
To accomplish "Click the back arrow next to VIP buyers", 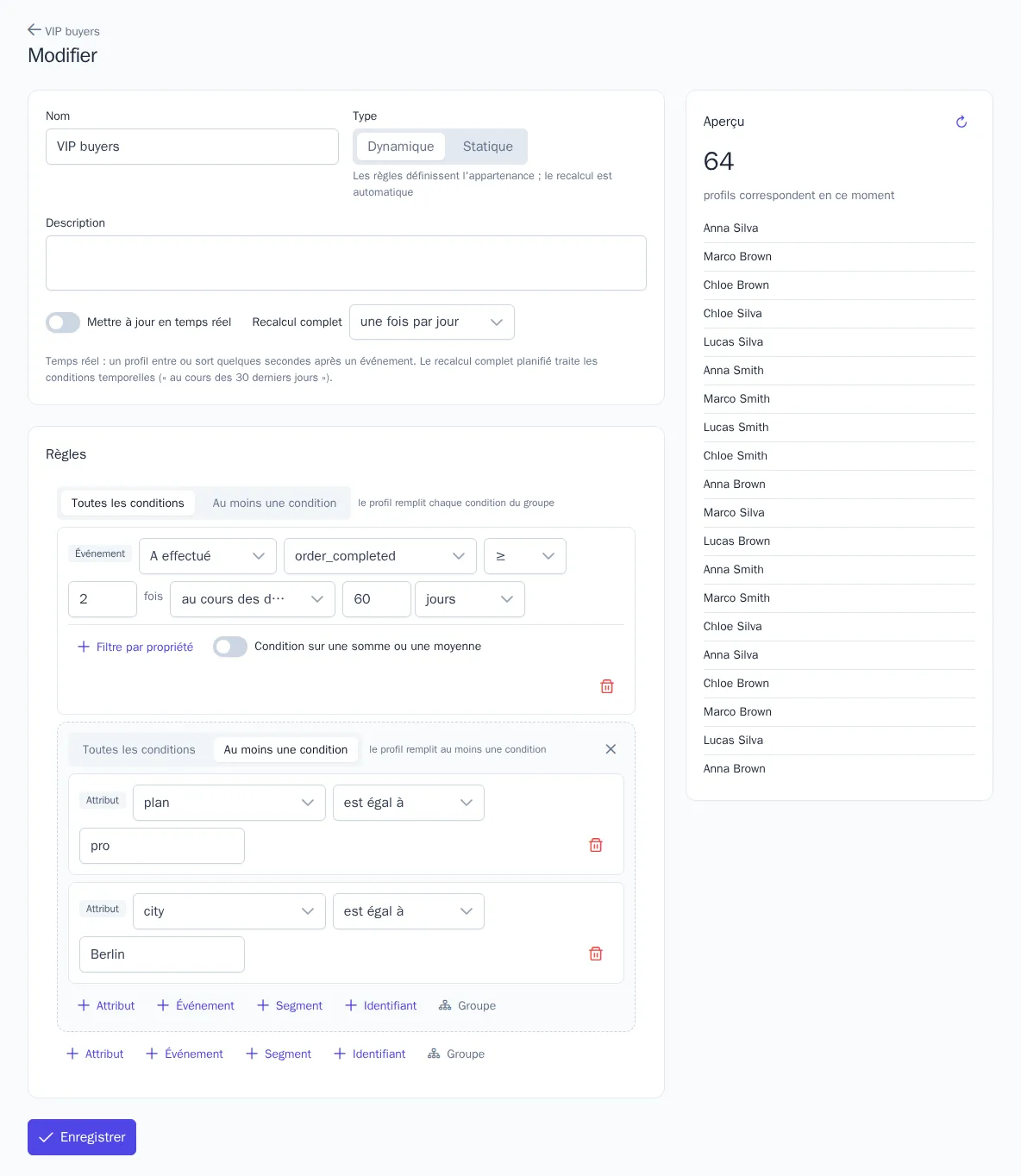I will point(34,30).
